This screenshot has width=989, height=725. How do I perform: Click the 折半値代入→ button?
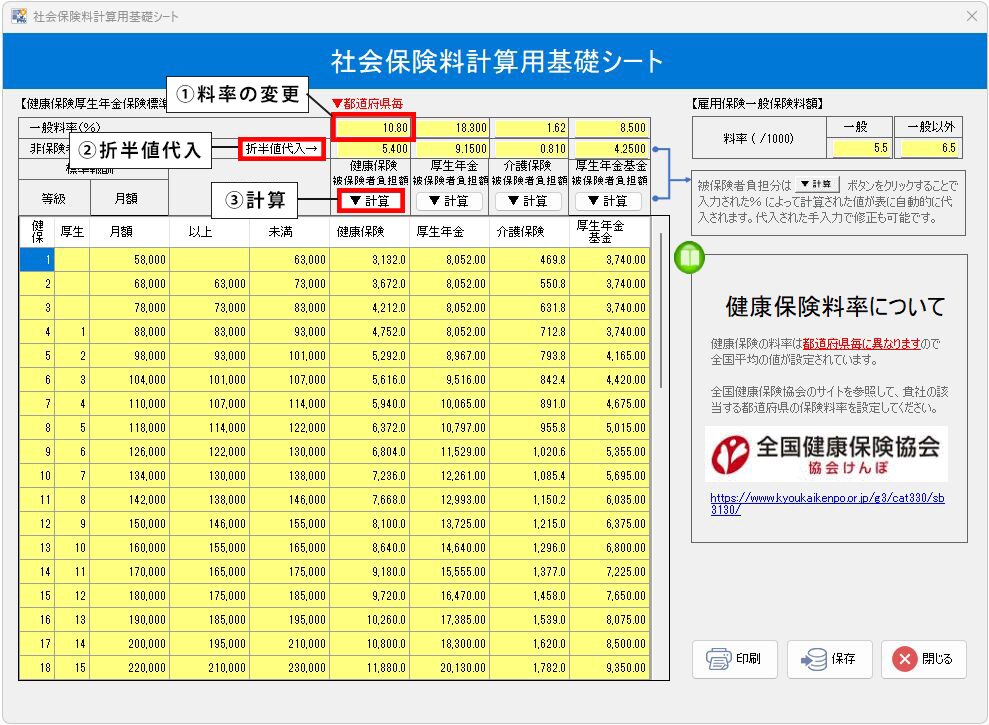[x=284, y=149]
